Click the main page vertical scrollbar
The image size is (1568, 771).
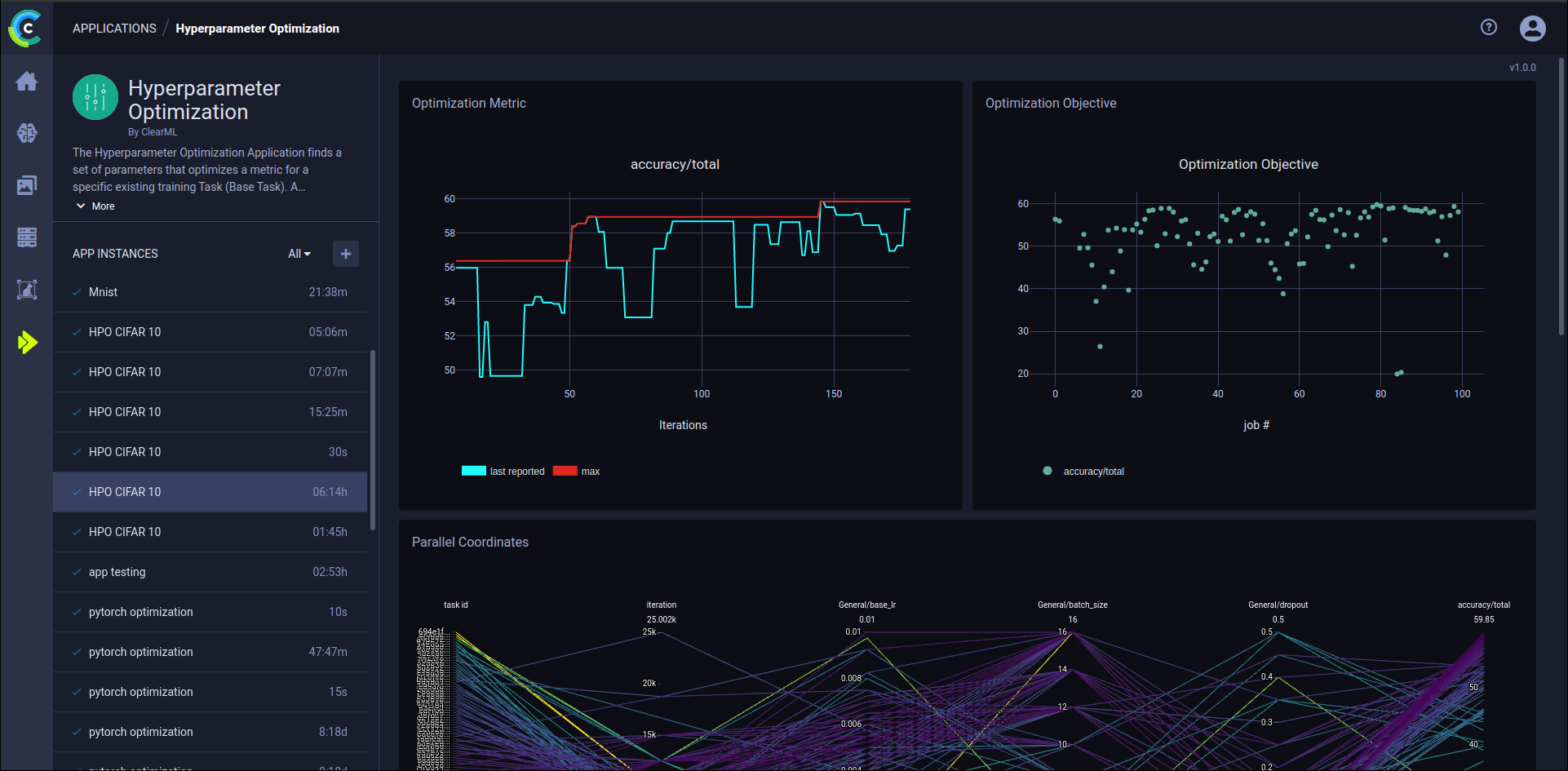pyautogui.click(x=1561, y=196)
